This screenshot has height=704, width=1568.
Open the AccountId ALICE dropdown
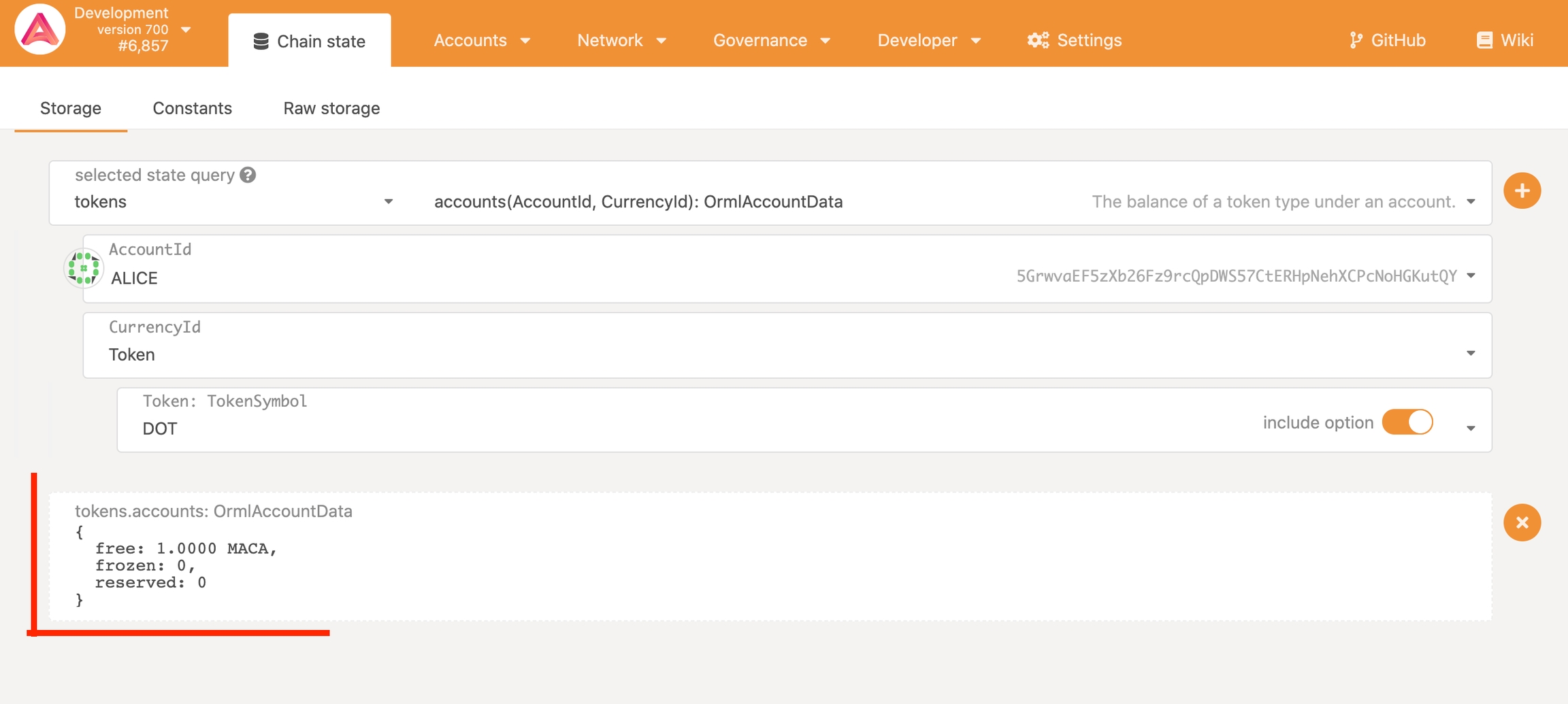[1471, 276]
